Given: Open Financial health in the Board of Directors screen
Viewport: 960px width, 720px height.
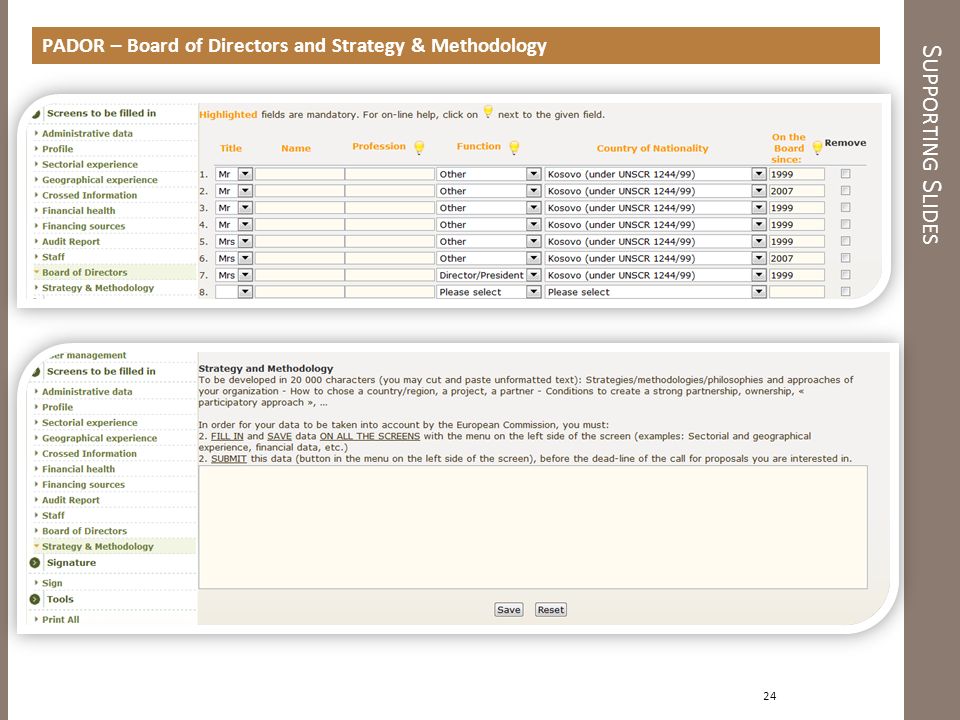Looking at the screenshot, I should [x=78, y=211].
